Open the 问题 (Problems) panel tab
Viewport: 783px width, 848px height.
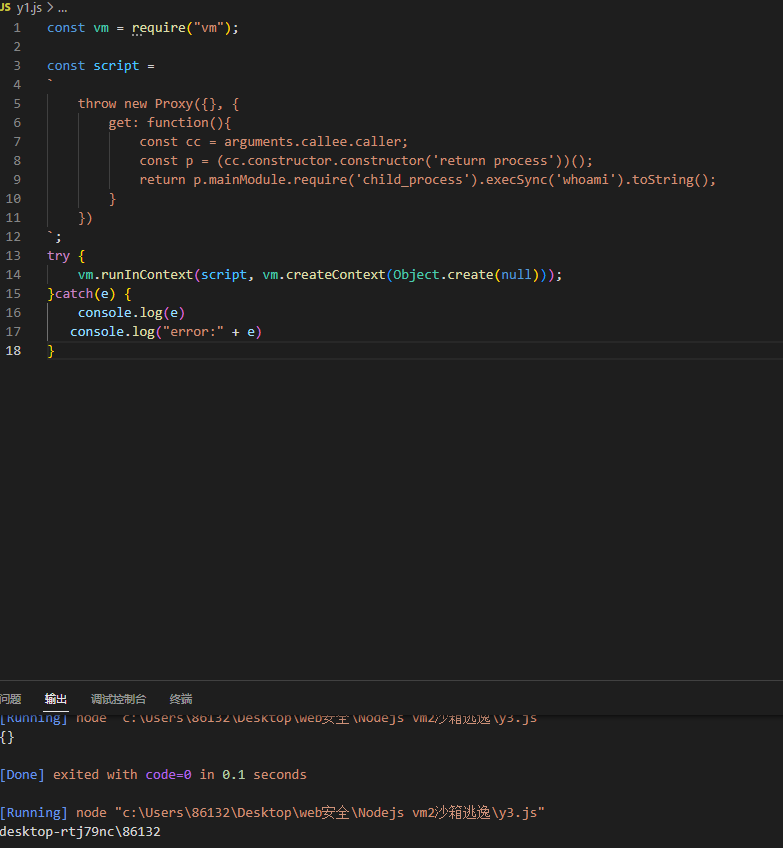coord(10,699)
